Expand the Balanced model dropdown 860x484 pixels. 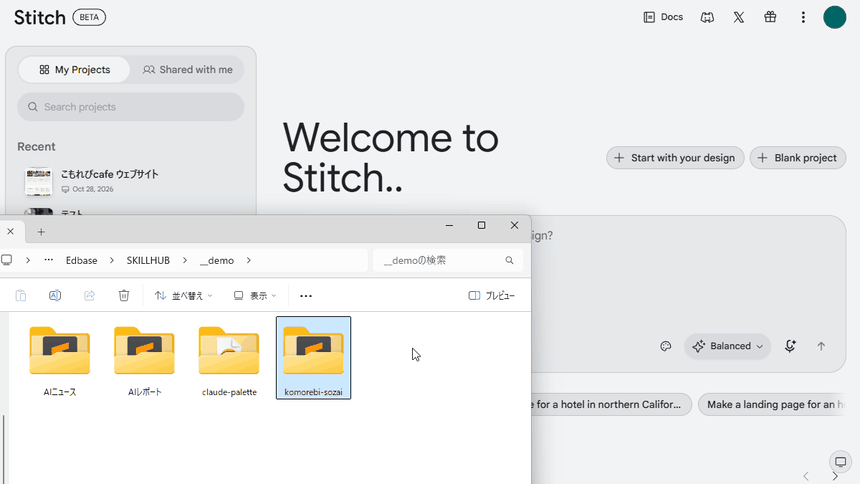pyautogui.click(x=727, y=346)
